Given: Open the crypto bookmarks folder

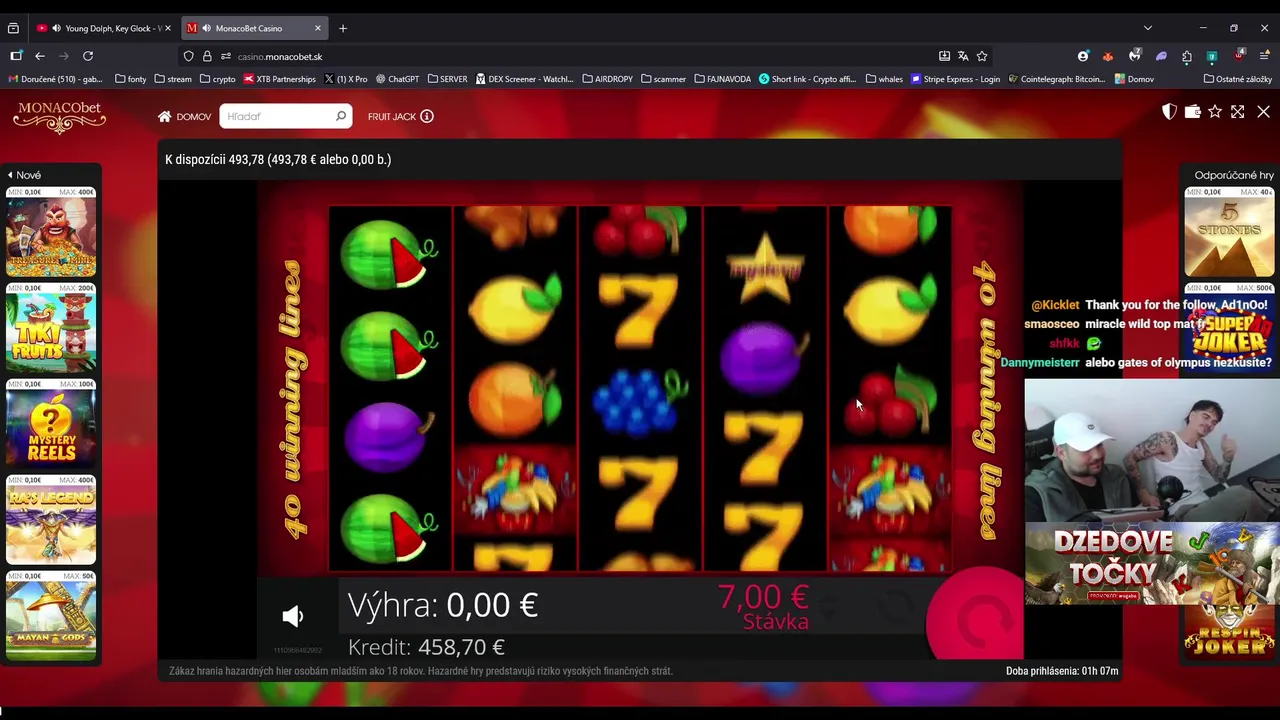Looking at the screenshot, I should click(218, 79).
